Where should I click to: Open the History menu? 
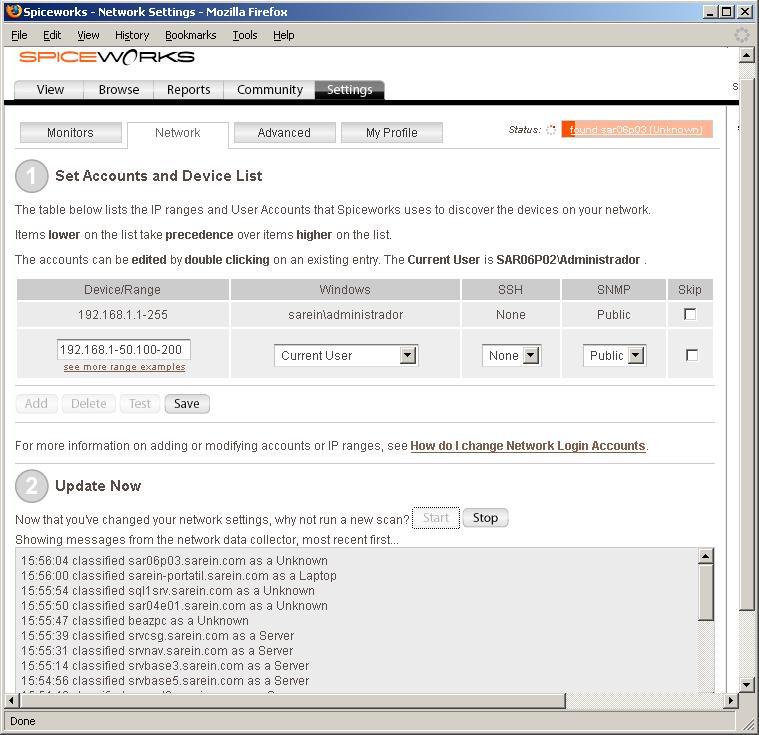132,35
